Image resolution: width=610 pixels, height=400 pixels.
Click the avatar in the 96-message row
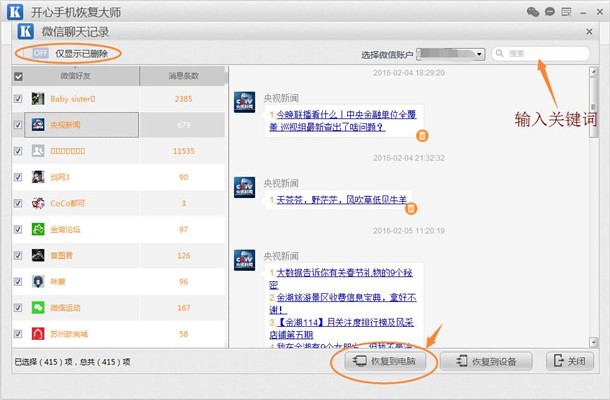38,281
